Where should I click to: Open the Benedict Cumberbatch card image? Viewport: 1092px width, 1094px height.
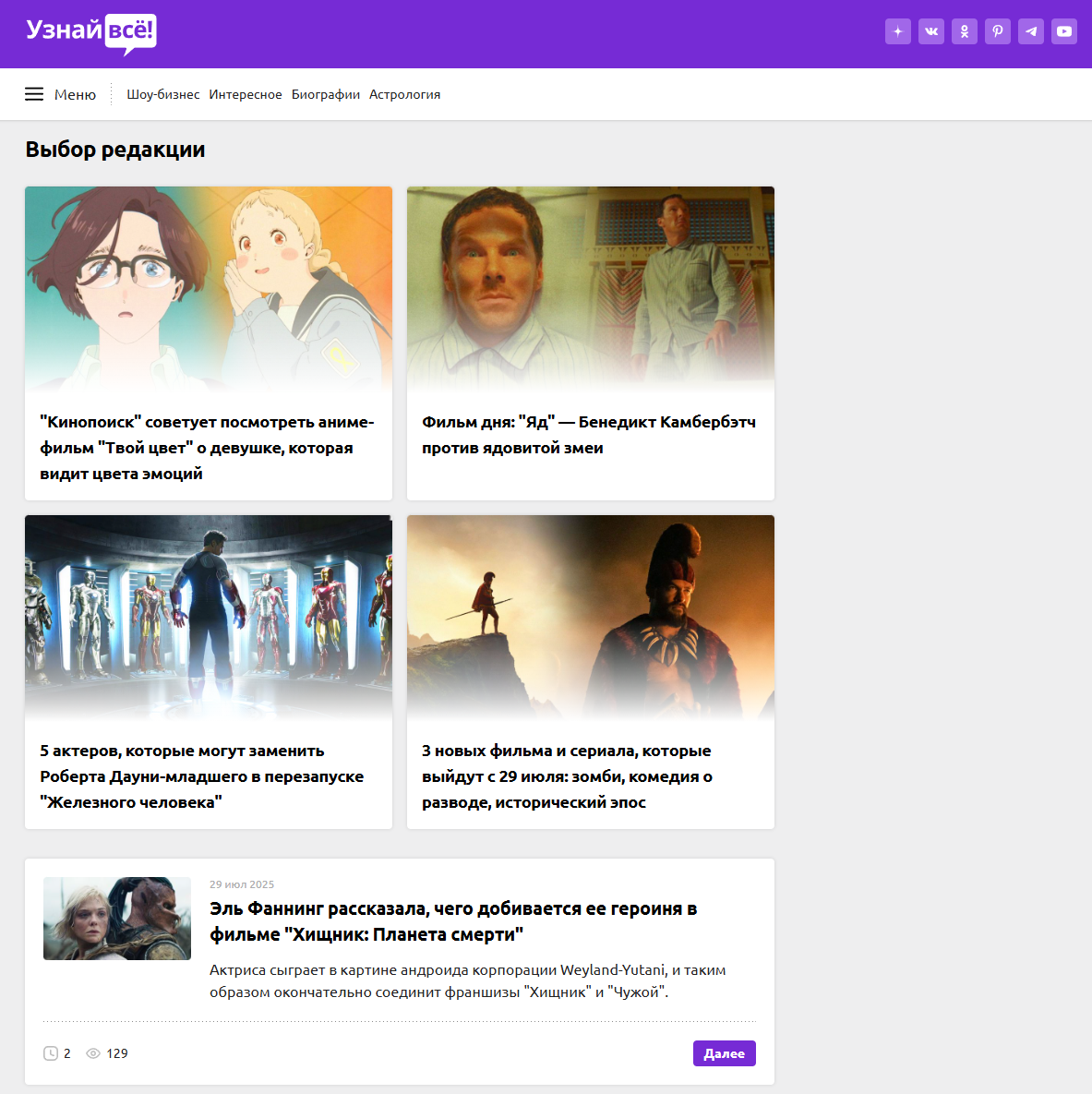[x=591, y=288]
